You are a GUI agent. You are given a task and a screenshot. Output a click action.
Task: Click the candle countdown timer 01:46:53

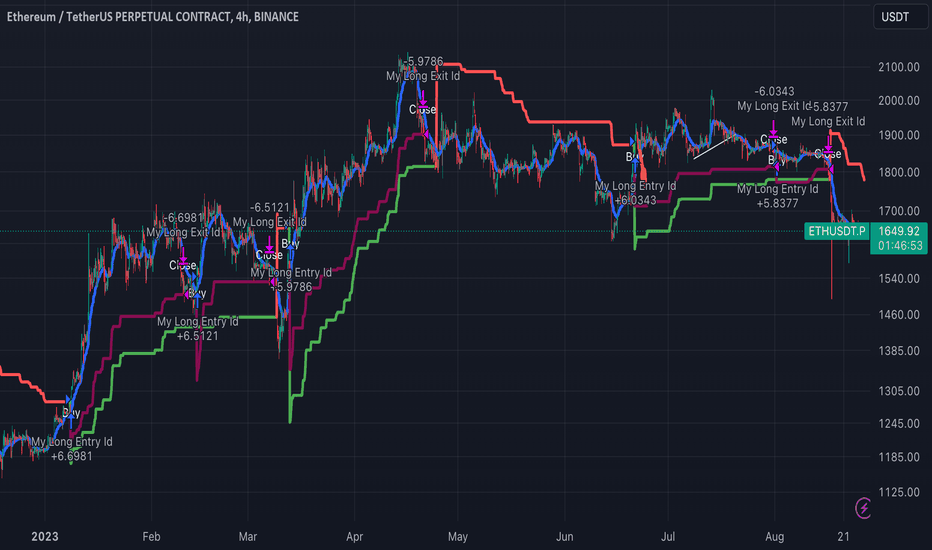(x=900, y=246)
